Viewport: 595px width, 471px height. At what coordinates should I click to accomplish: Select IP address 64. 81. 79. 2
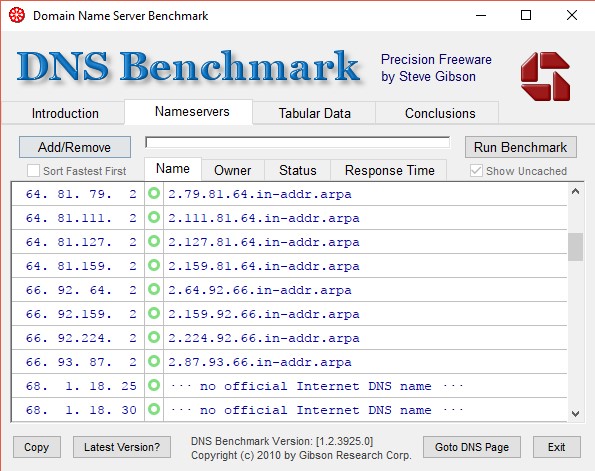tap(81, 194)
